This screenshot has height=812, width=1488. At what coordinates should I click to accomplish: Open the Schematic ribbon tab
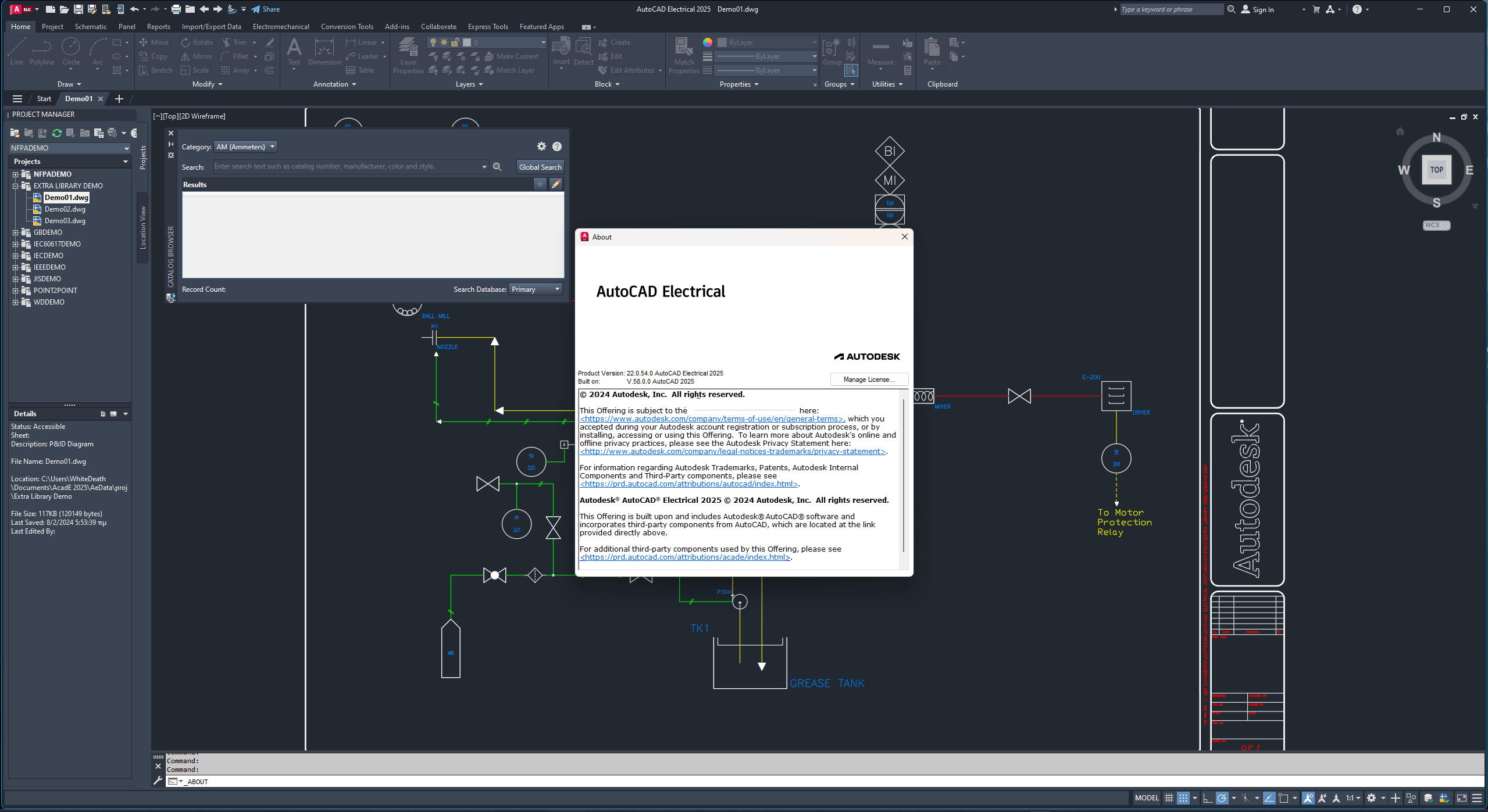tap(91, 27)
